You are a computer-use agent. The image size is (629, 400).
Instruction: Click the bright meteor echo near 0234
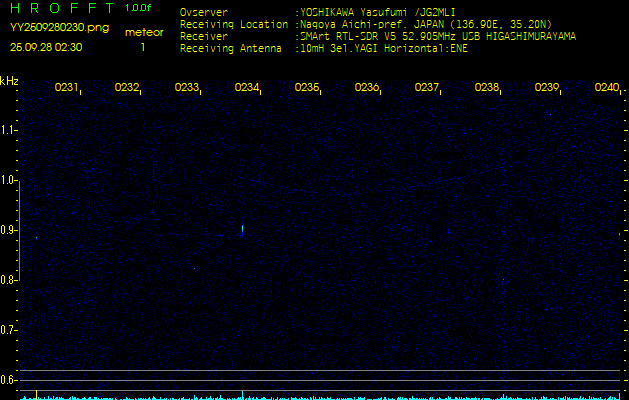click(242, 230)
